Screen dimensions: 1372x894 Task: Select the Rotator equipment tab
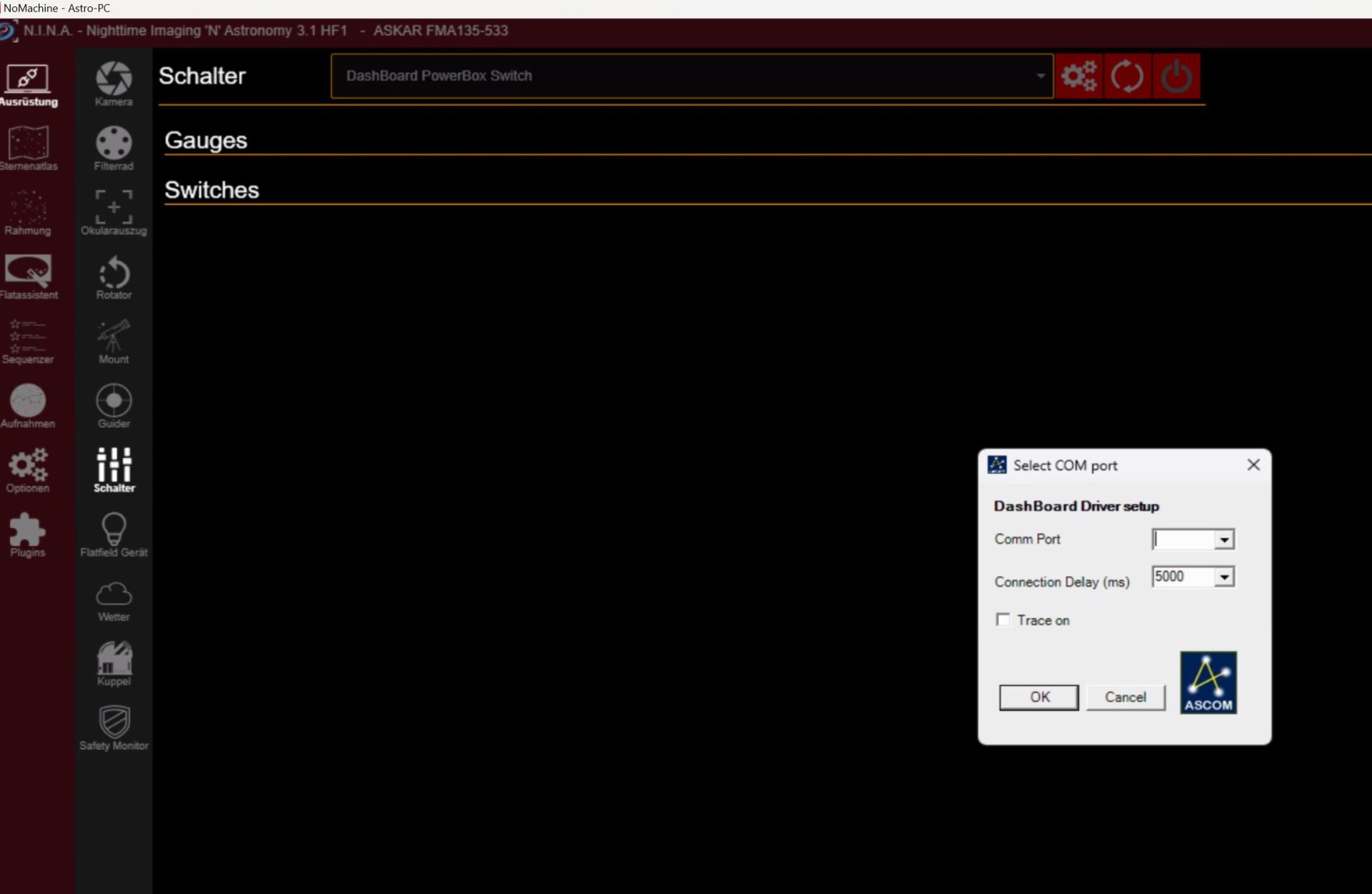(114, 277)
